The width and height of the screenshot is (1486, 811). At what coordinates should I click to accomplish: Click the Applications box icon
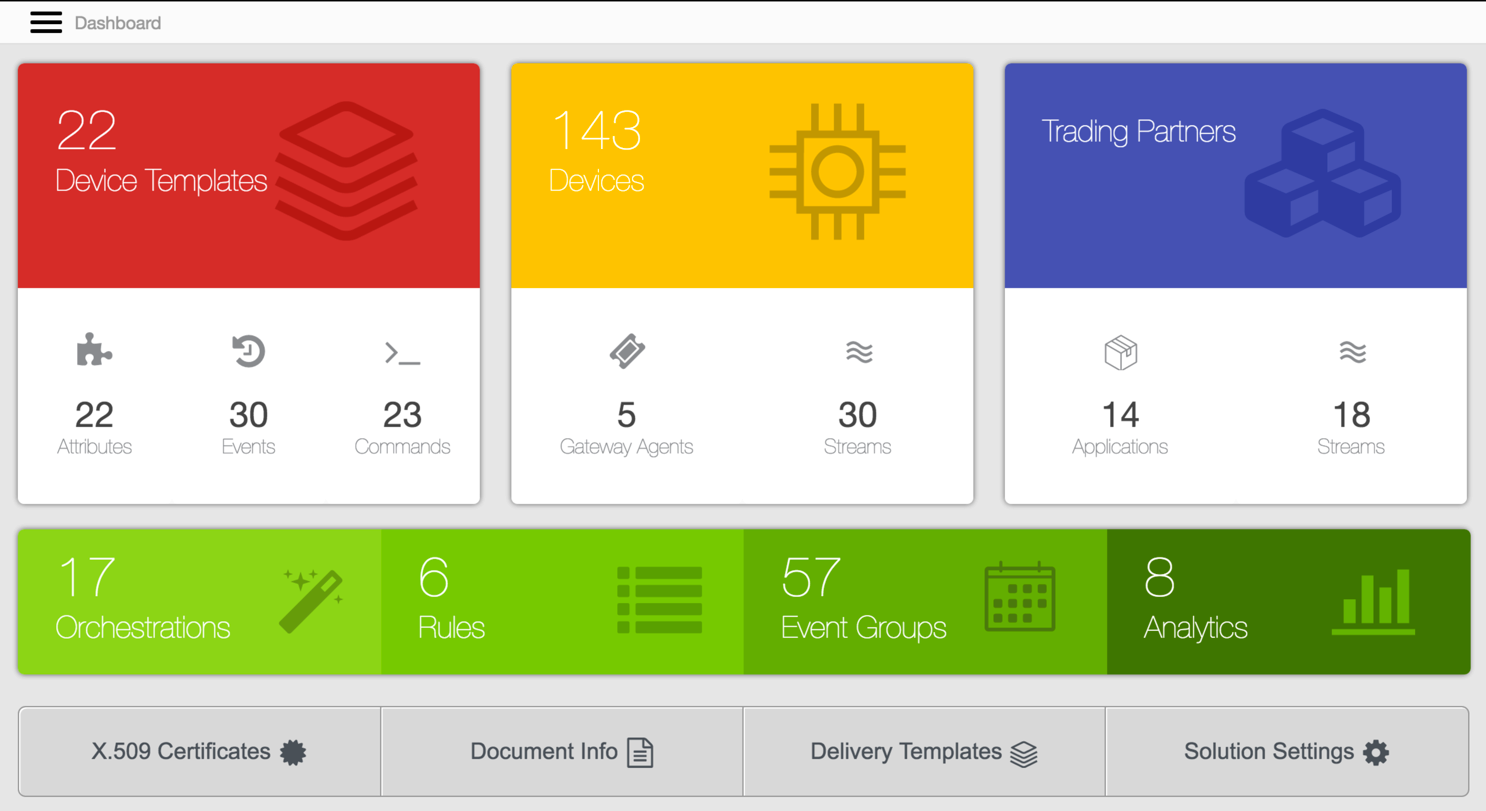[1120, 352]
